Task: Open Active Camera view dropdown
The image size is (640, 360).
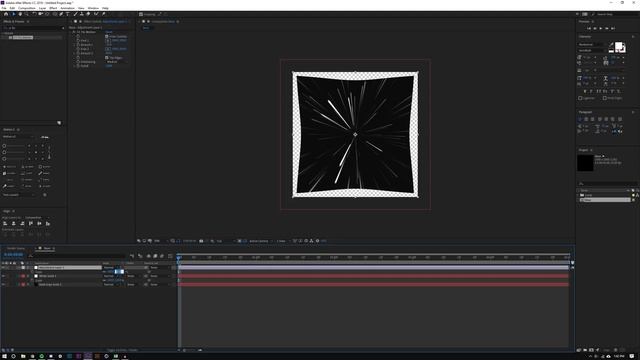Action: [x=260, y=241]
